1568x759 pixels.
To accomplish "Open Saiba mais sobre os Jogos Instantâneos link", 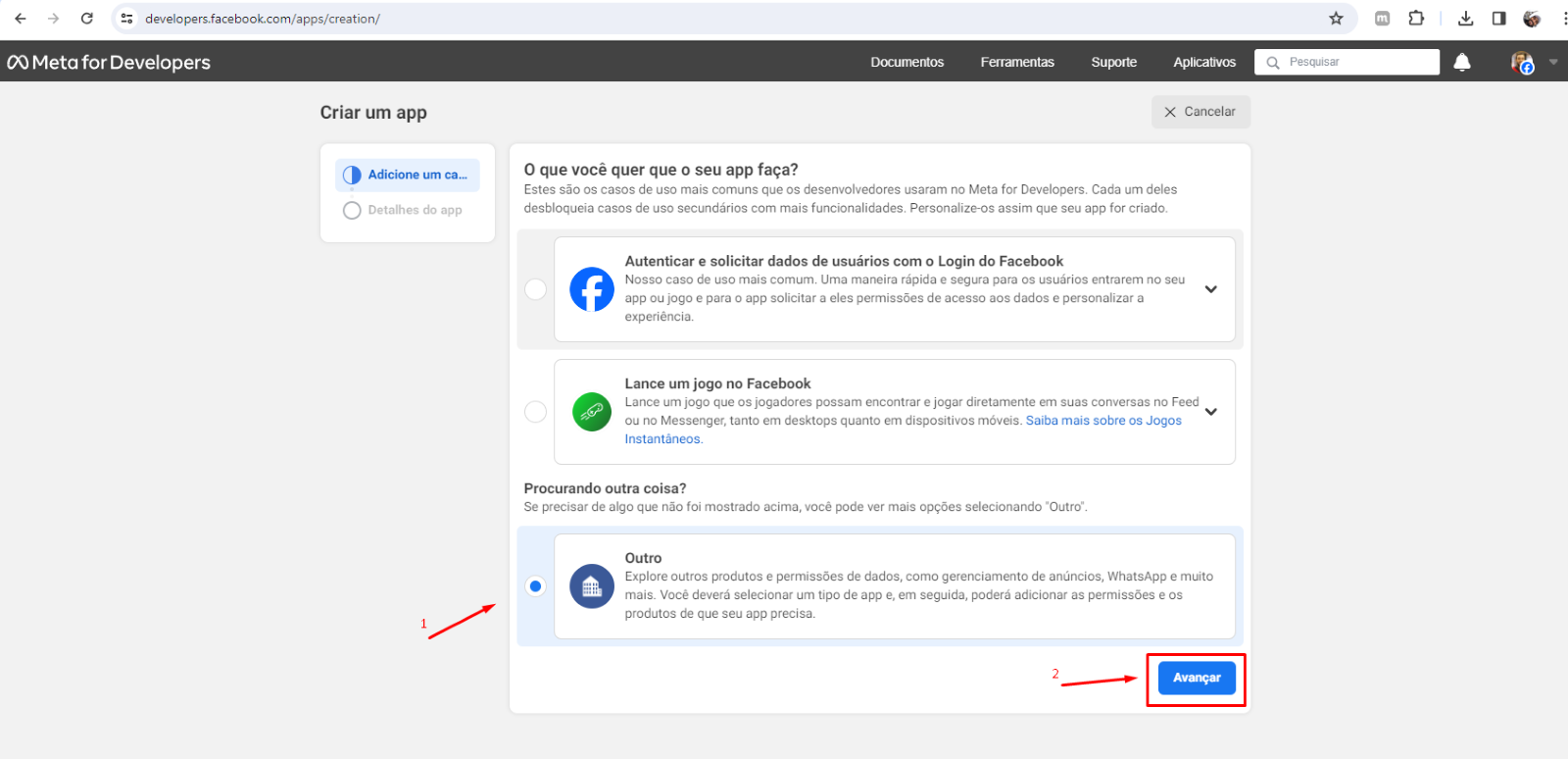I will tap(1103, 421).
